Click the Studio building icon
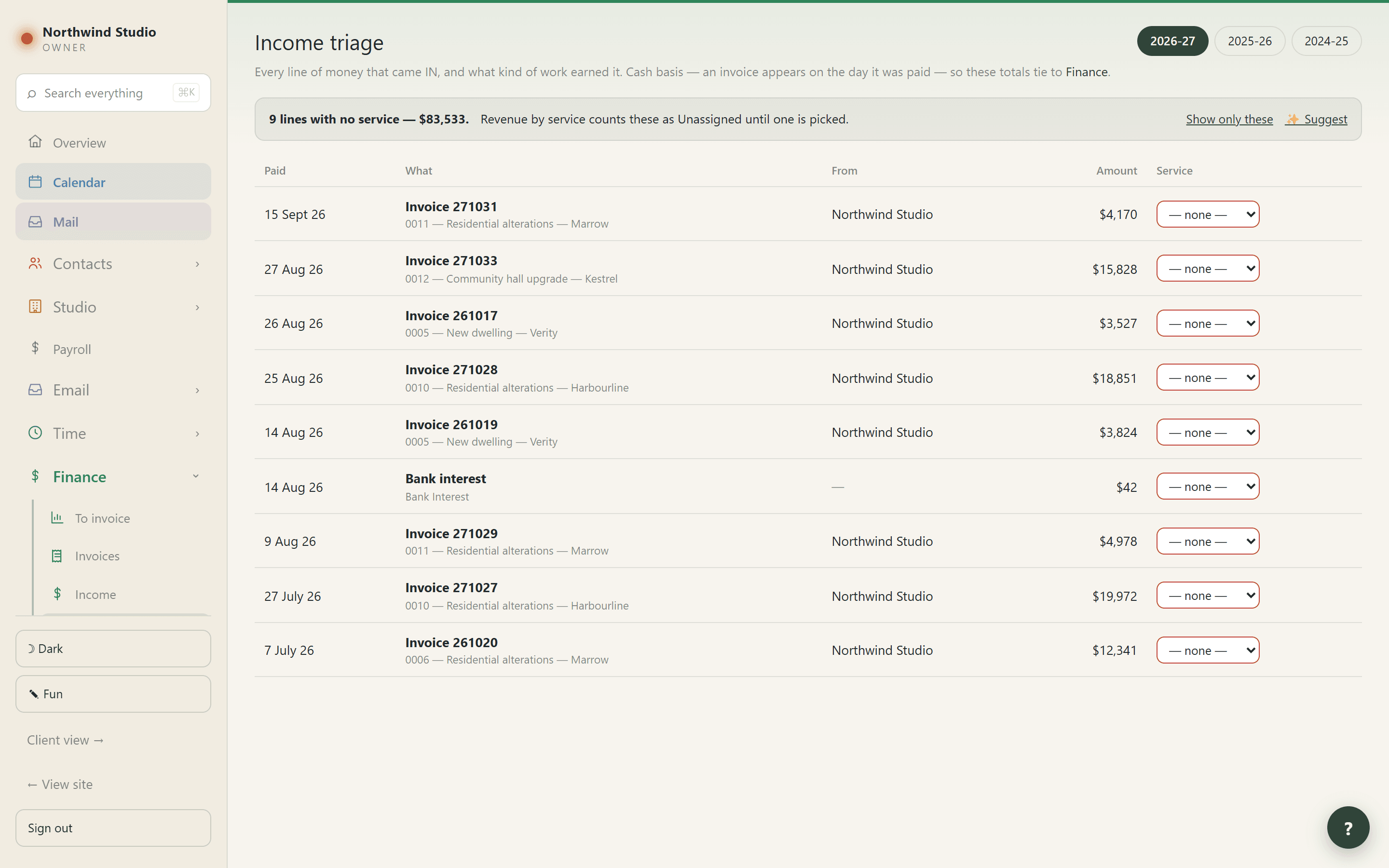1389x868 pixels. 35,307
